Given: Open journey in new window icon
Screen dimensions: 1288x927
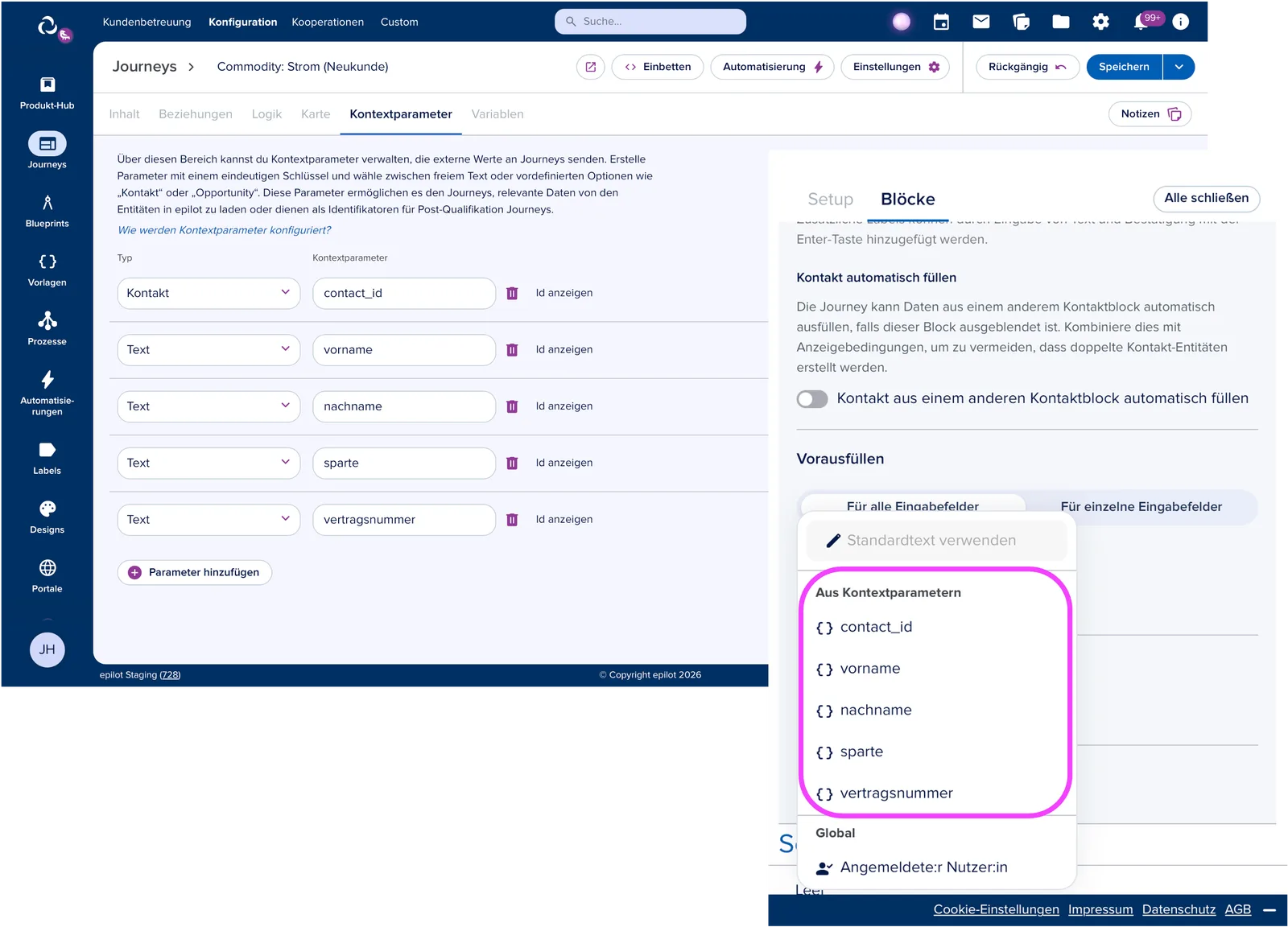Looking at the screenshot, I should [x=590, y=67].
